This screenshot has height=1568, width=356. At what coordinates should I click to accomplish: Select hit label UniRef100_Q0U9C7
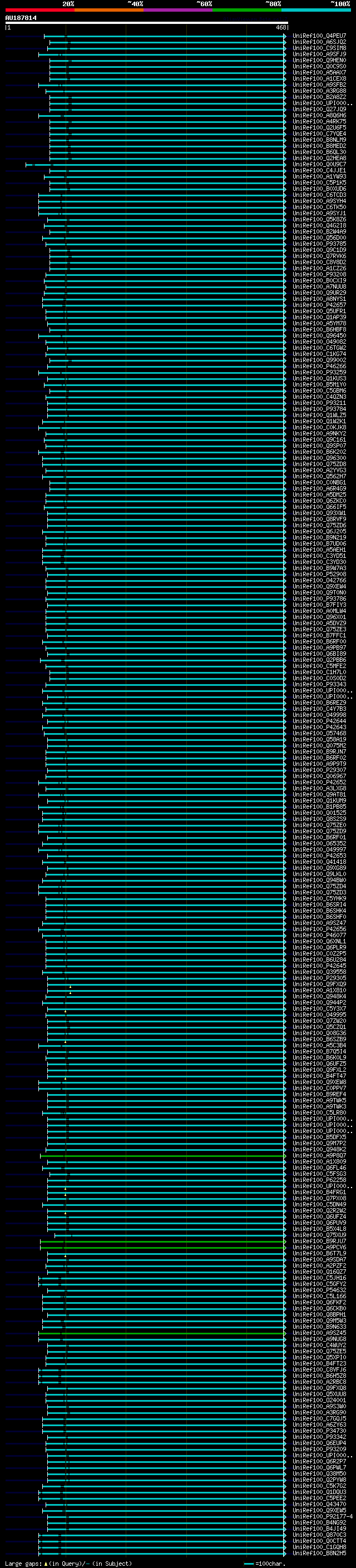click(319, 164)
